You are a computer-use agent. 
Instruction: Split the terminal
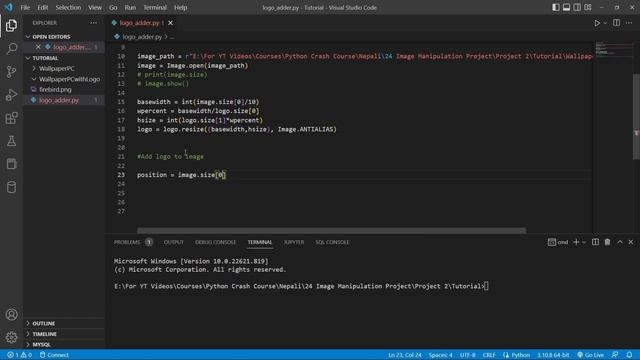click(x=596, y=242)
